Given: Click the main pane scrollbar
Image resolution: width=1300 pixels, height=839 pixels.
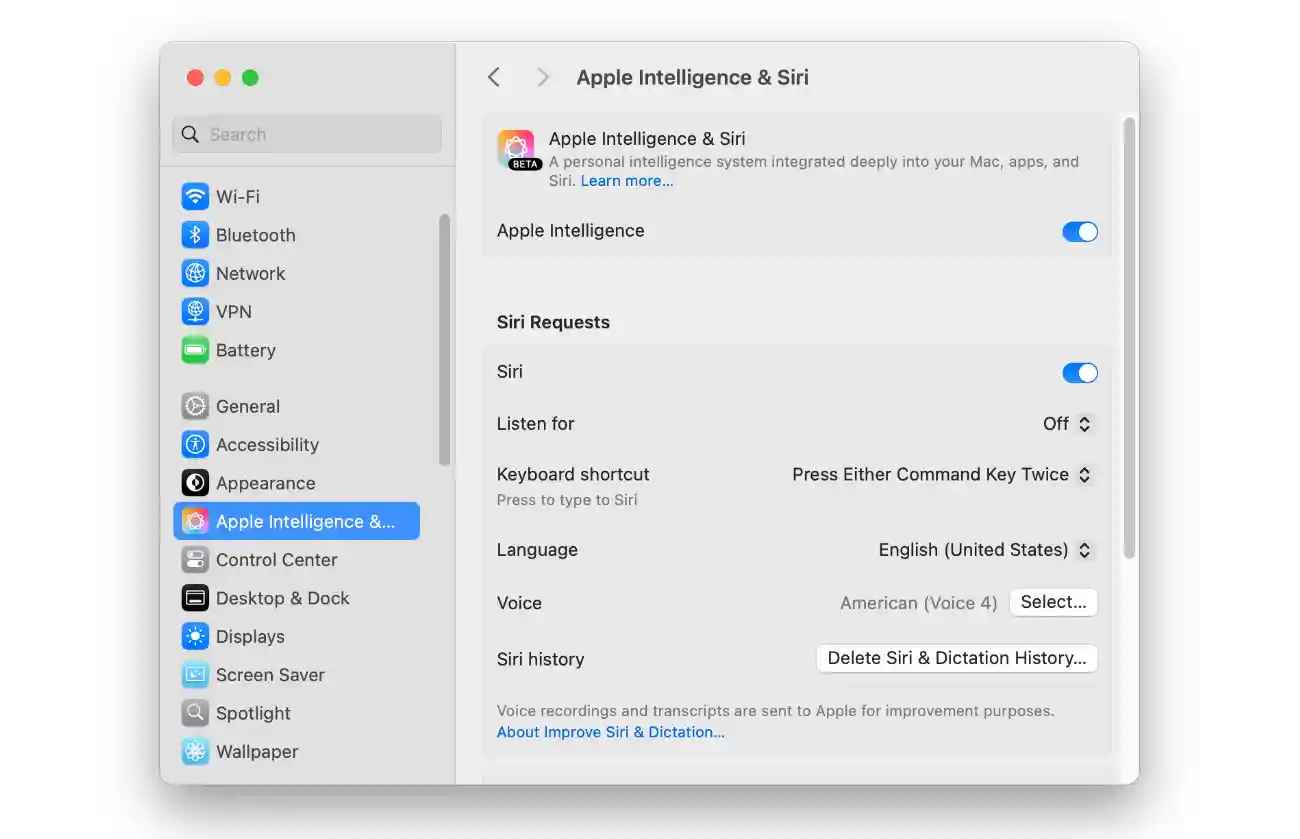Looking at the screenshot, I should (x=1129, y=338).
